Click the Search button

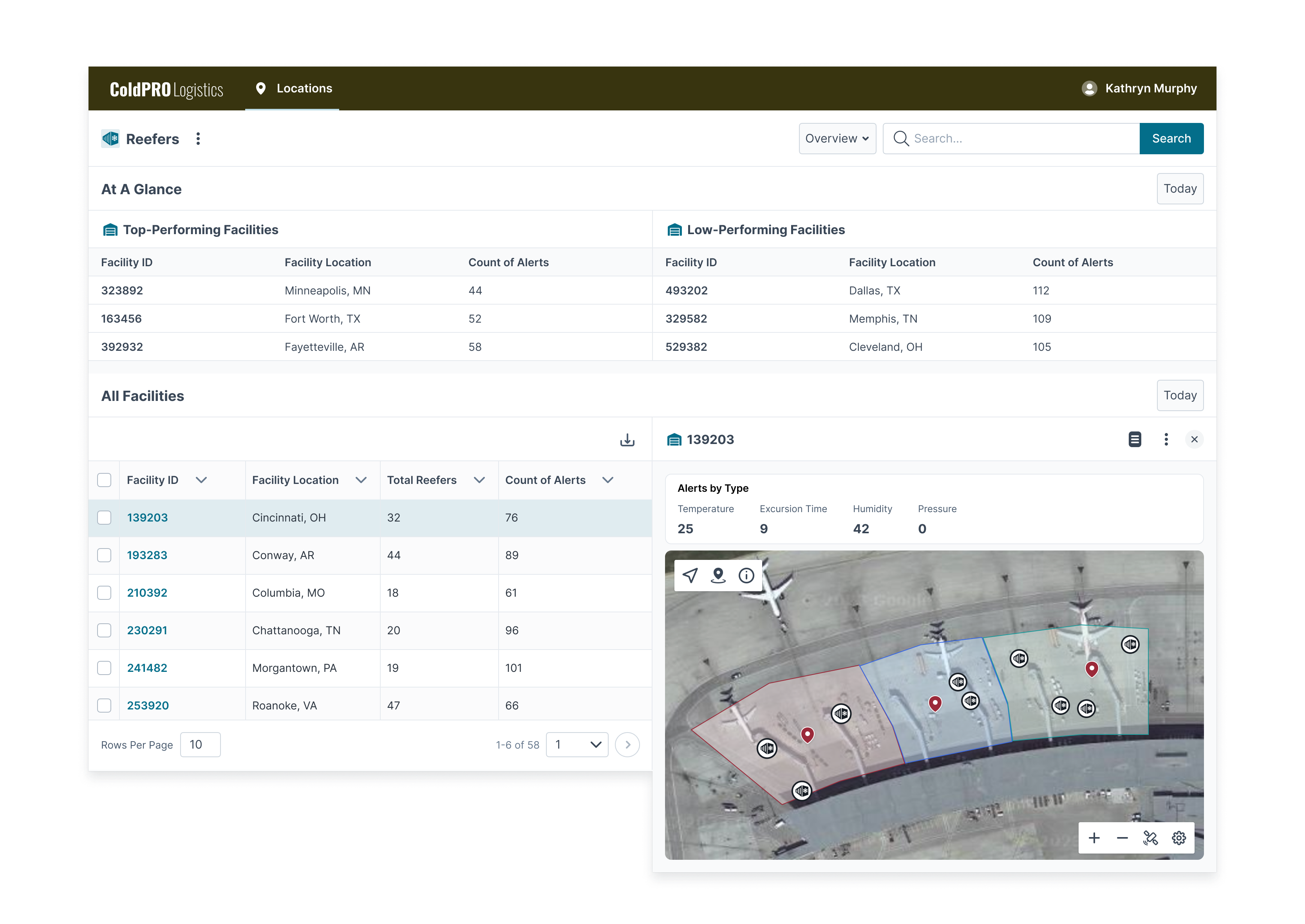tap(1171, 139)
